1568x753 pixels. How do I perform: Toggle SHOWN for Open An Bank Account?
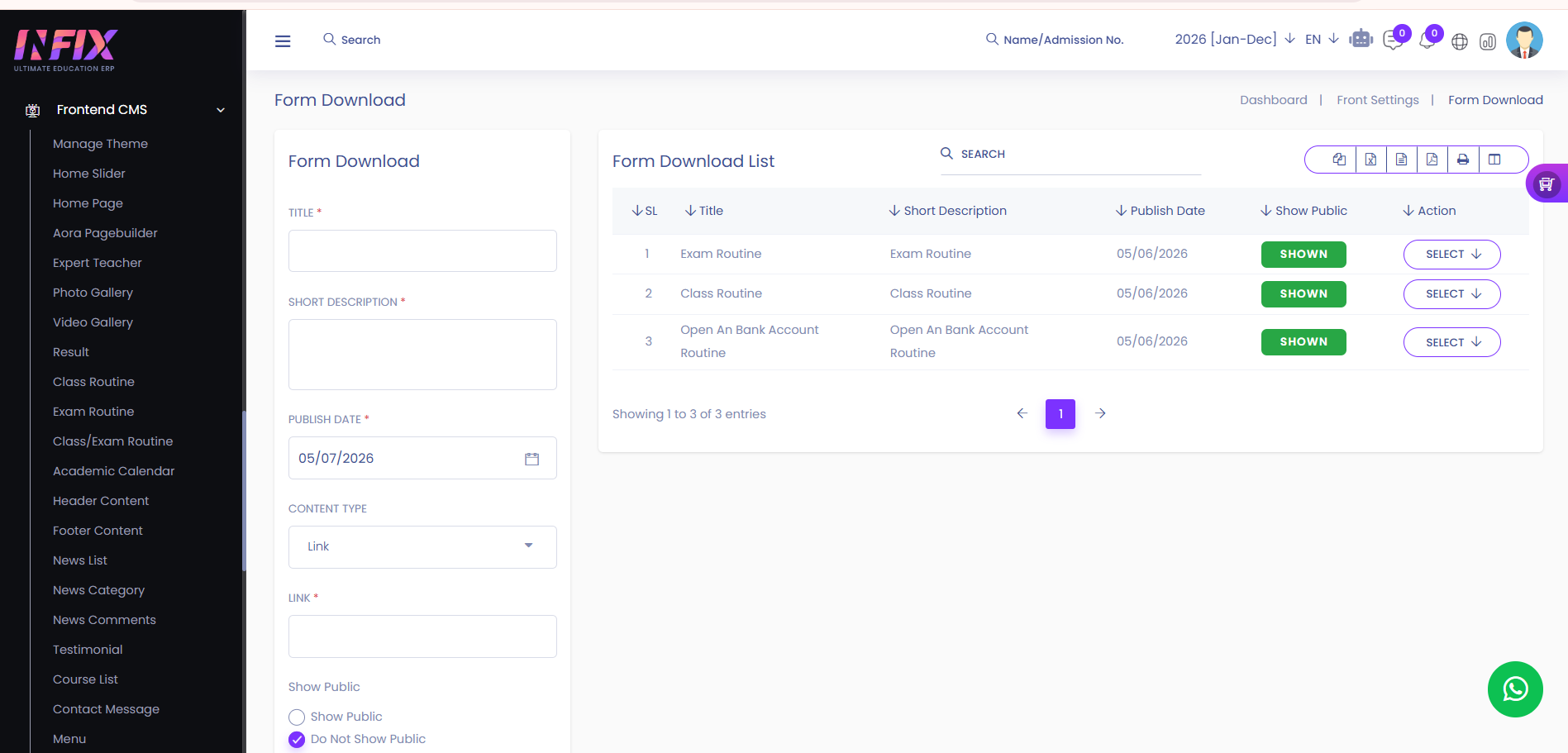click(x=1303, y=342)
